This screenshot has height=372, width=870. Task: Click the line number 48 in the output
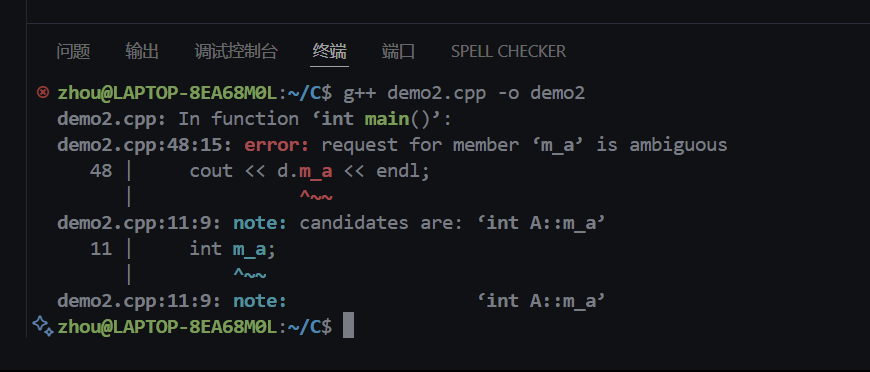[101, 171]
